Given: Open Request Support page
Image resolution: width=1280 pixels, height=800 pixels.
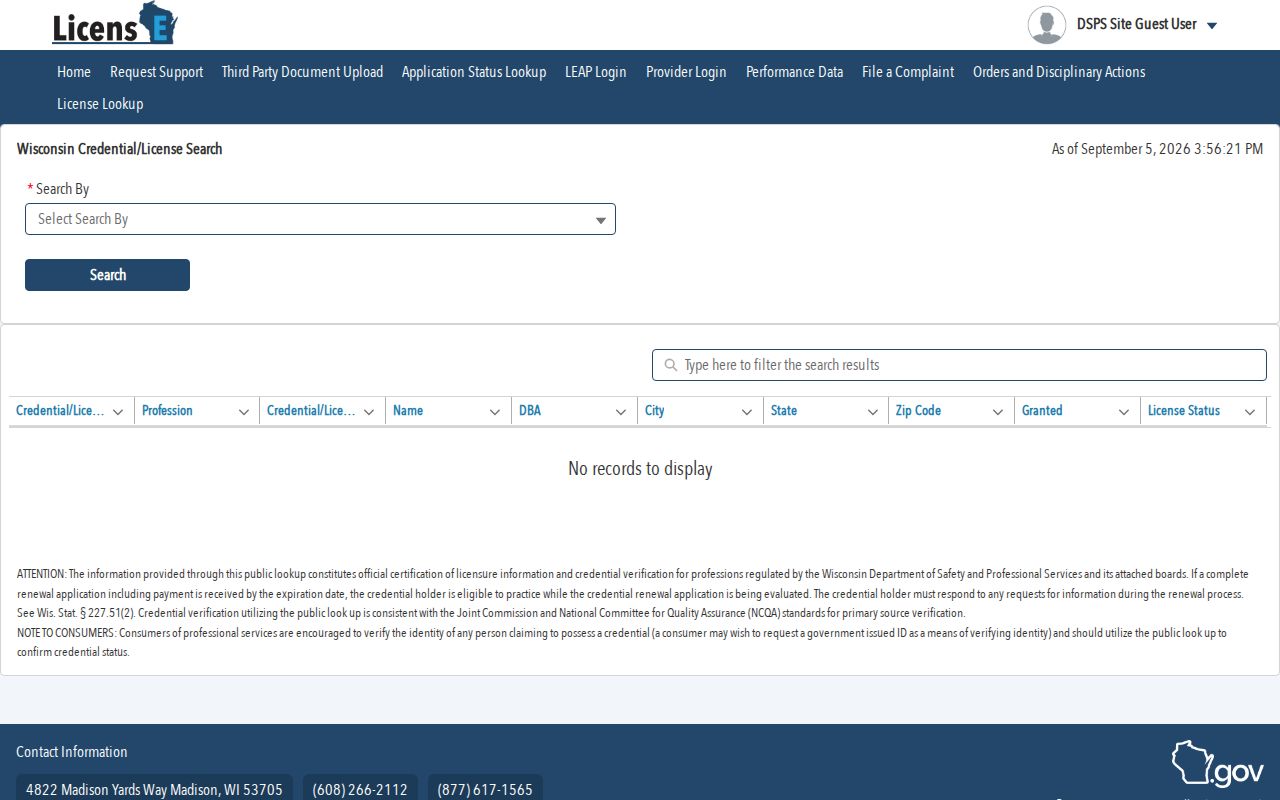Looking at the screenshot, I should point(156,72).
